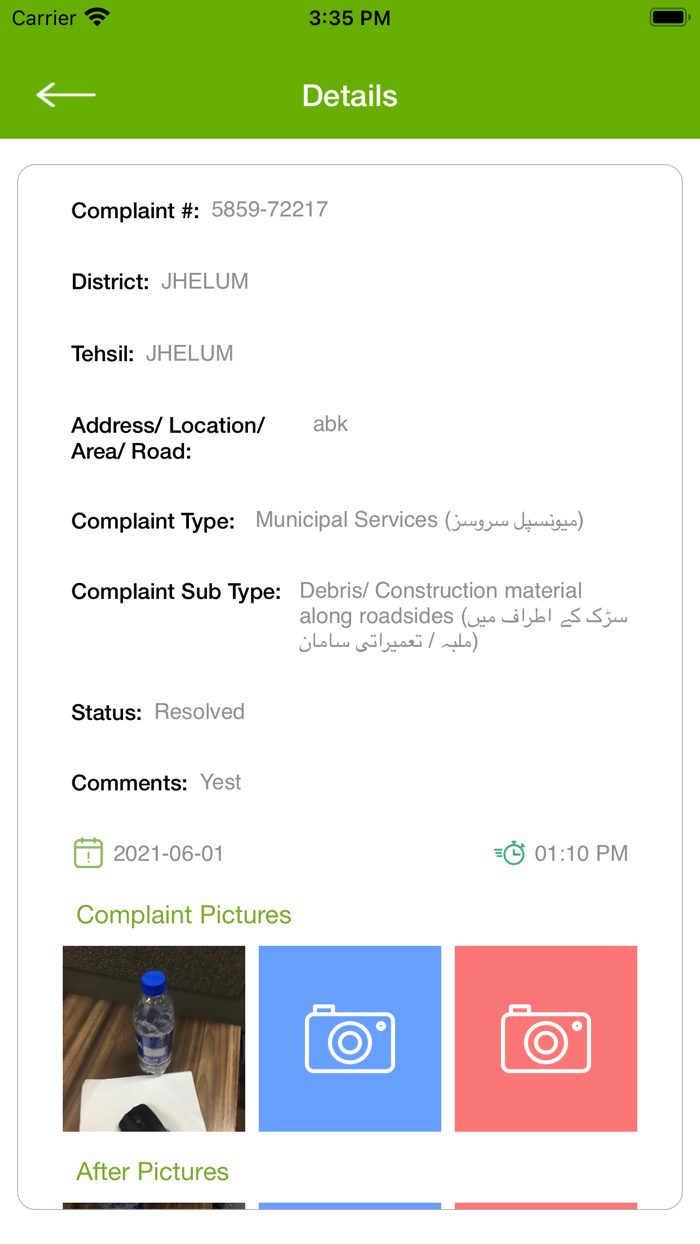Screen dimensions: 700x1244
Task: Tap the 01:10 PM time text
Action: coord(581,854)
